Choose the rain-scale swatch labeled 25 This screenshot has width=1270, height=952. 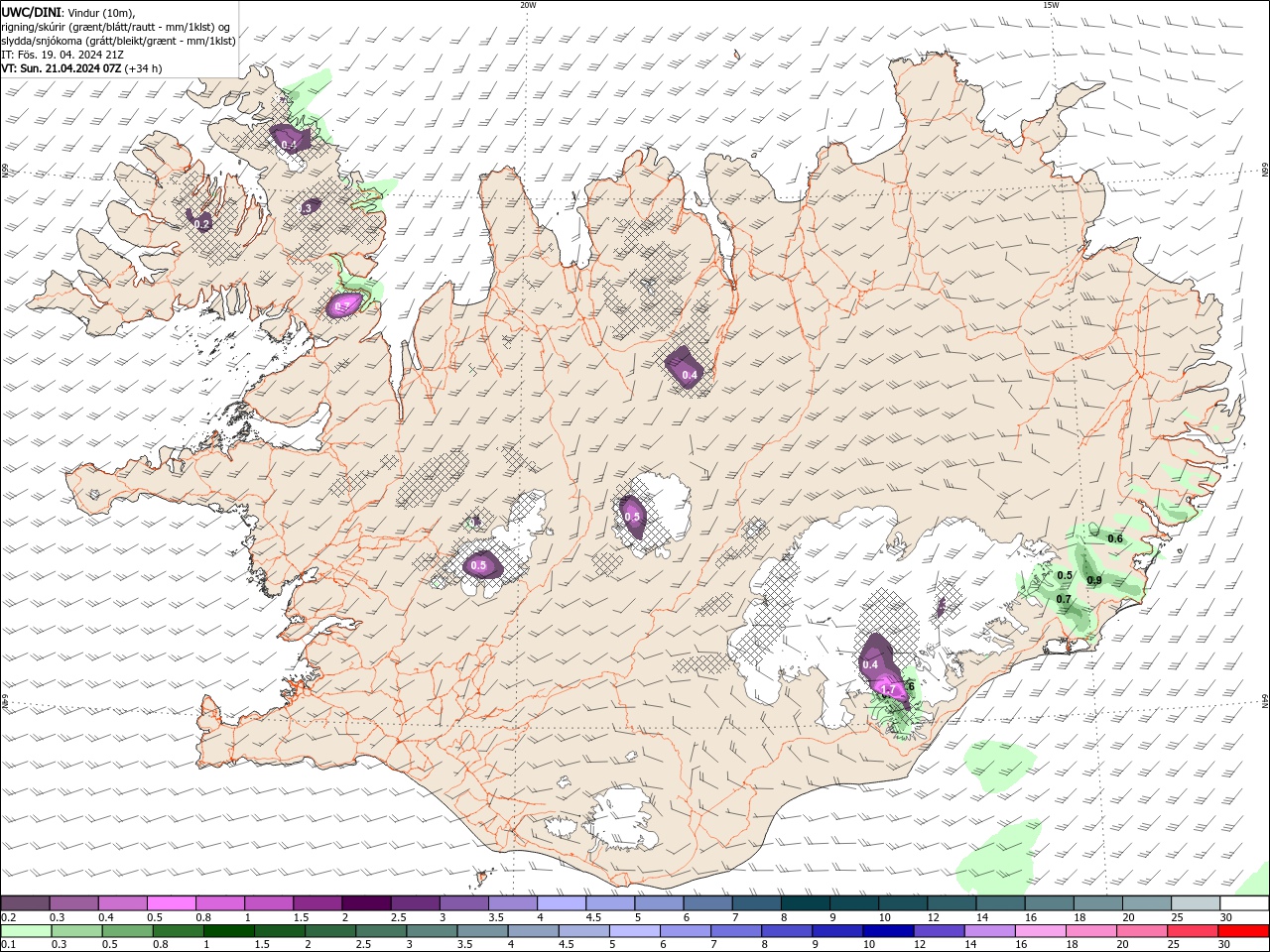(1193, 931)
